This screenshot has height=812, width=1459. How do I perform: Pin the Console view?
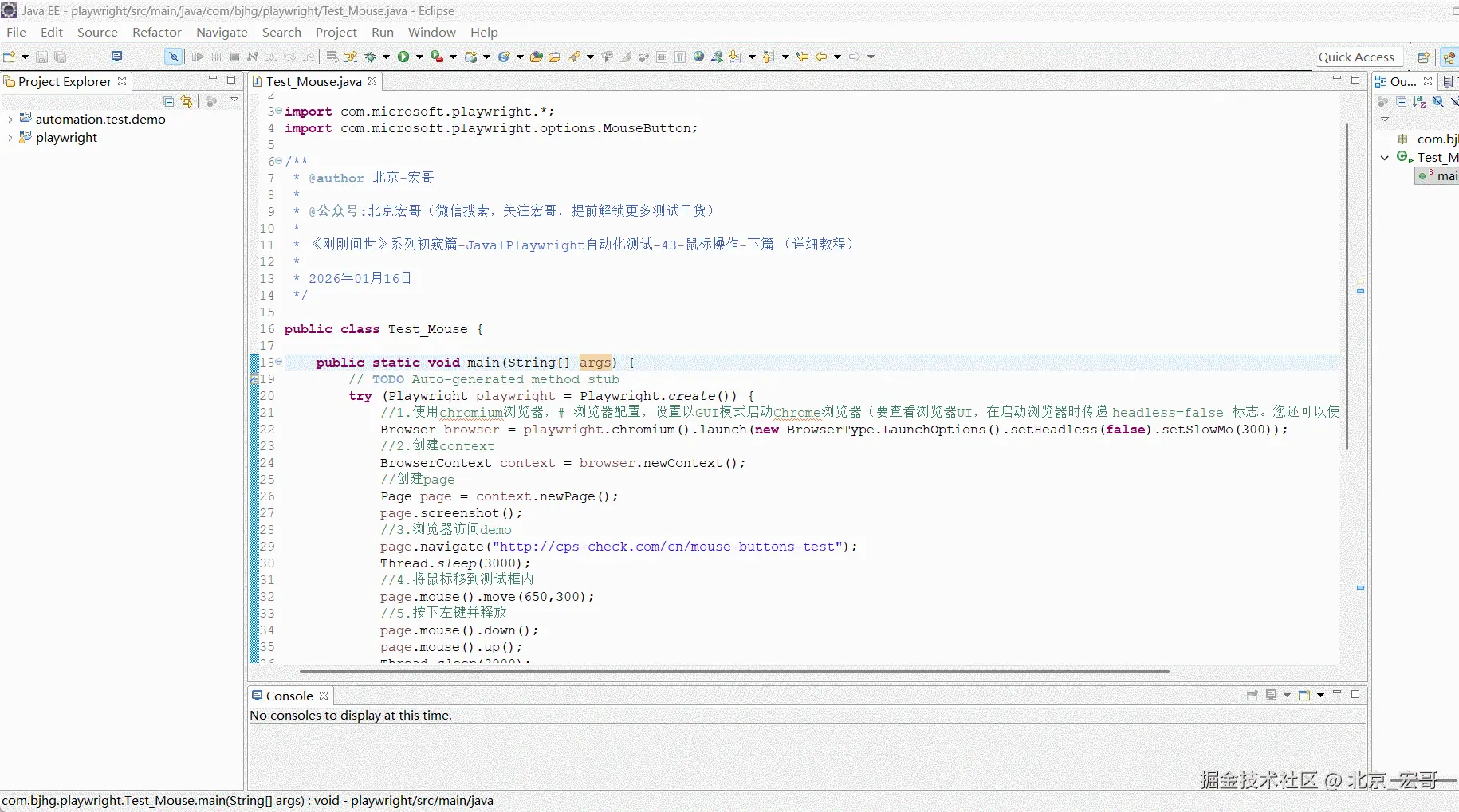[x=1253, y=696]
